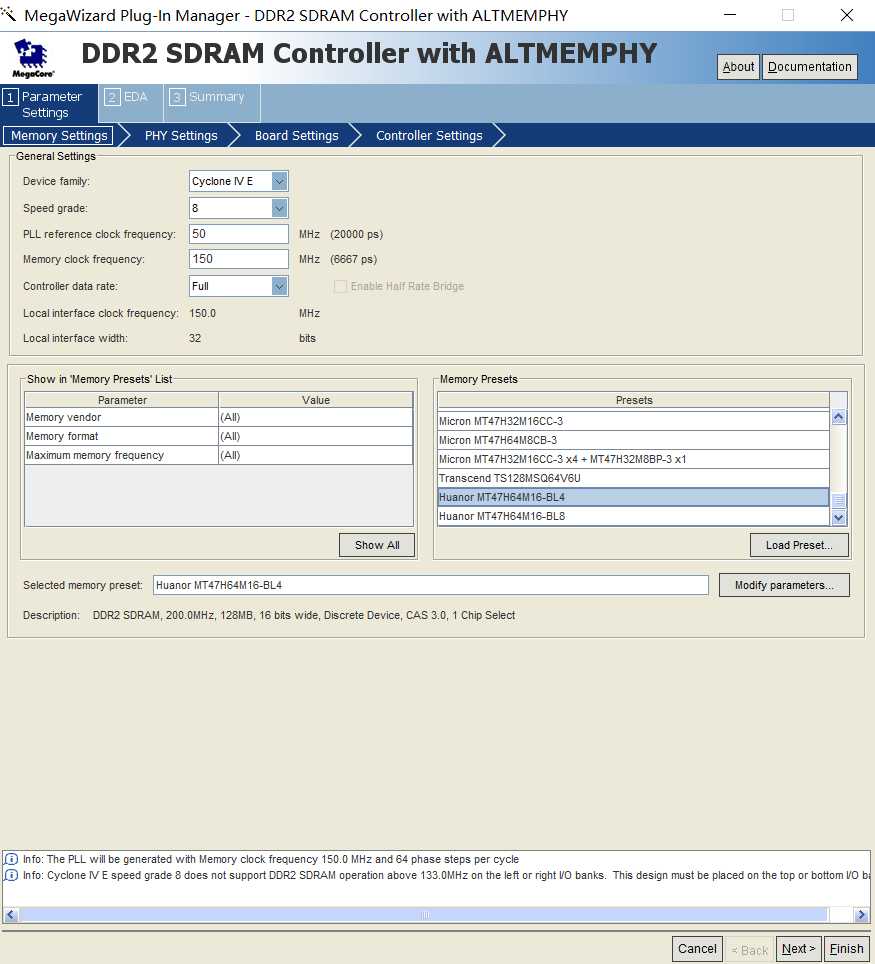Click the second info icon about Cyclone IV E

click(x=11, y=875)
